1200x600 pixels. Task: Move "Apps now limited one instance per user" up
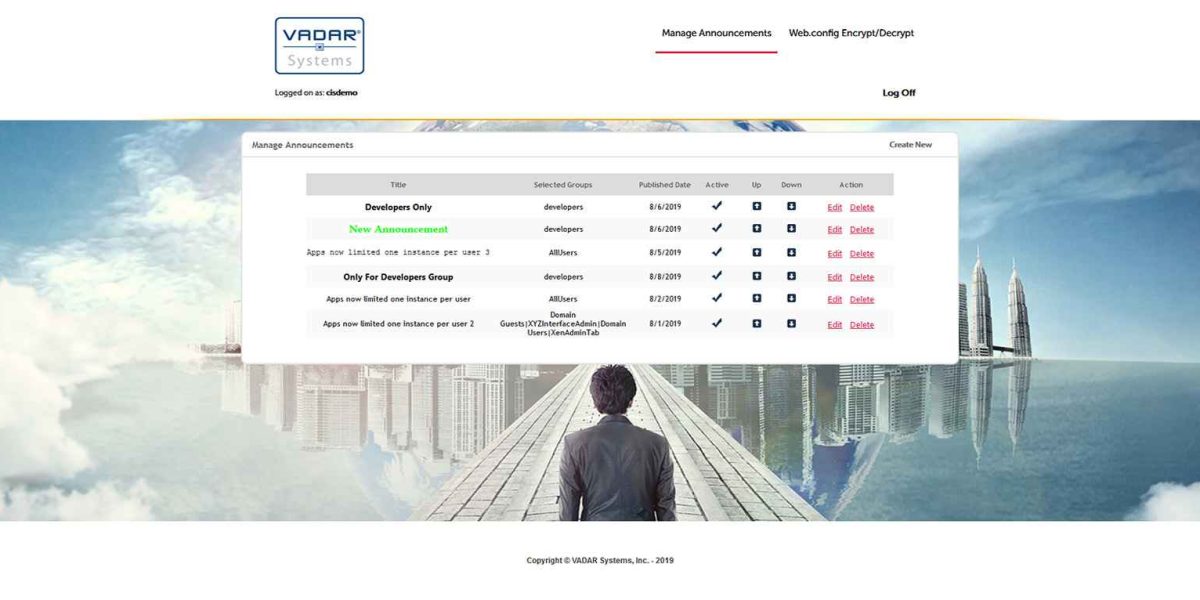tap(757, 299)
